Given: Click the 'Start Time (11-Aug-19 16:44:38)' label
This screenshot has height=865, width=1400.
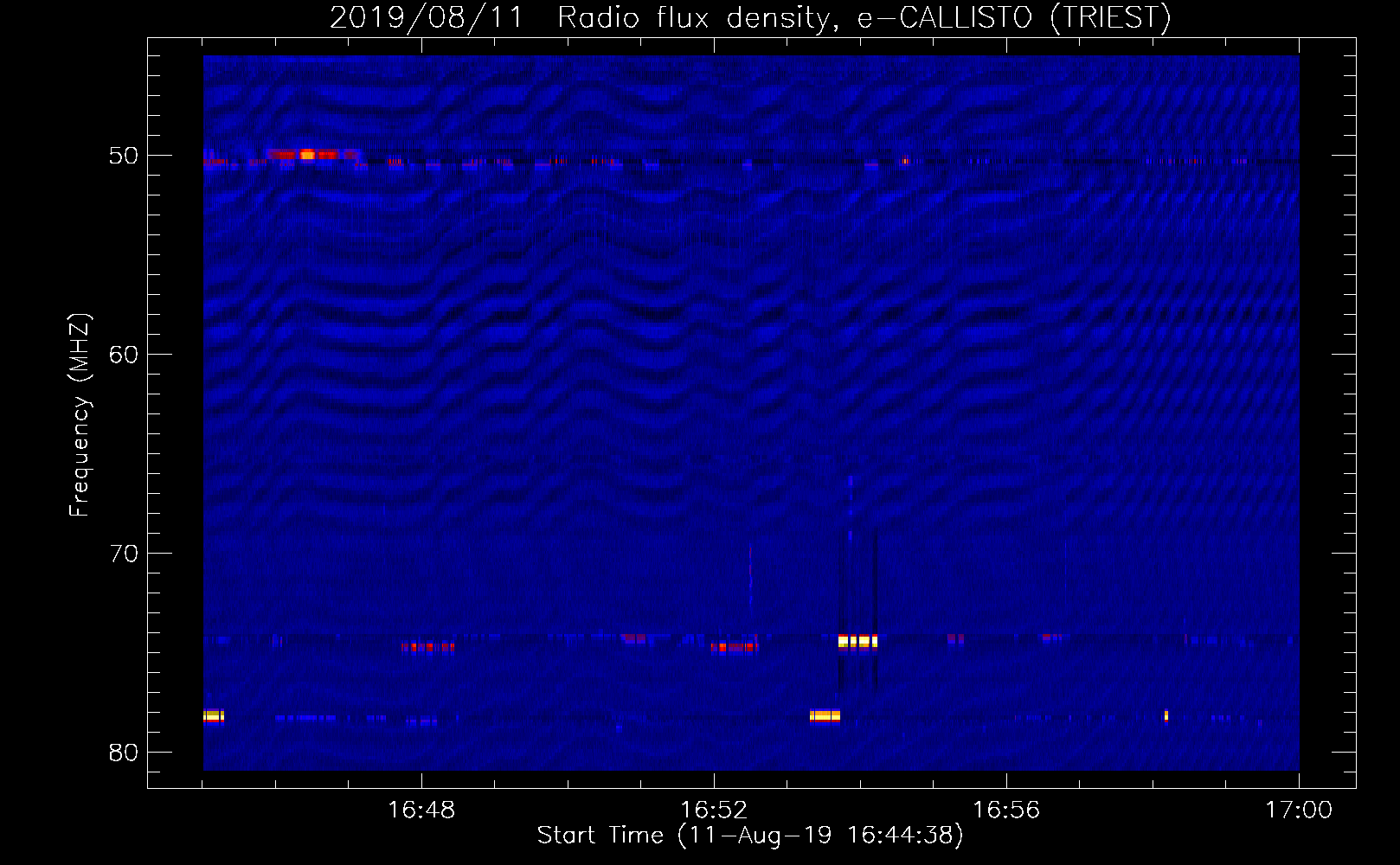Looking at the screenshot, I should (x=750, y=836).
